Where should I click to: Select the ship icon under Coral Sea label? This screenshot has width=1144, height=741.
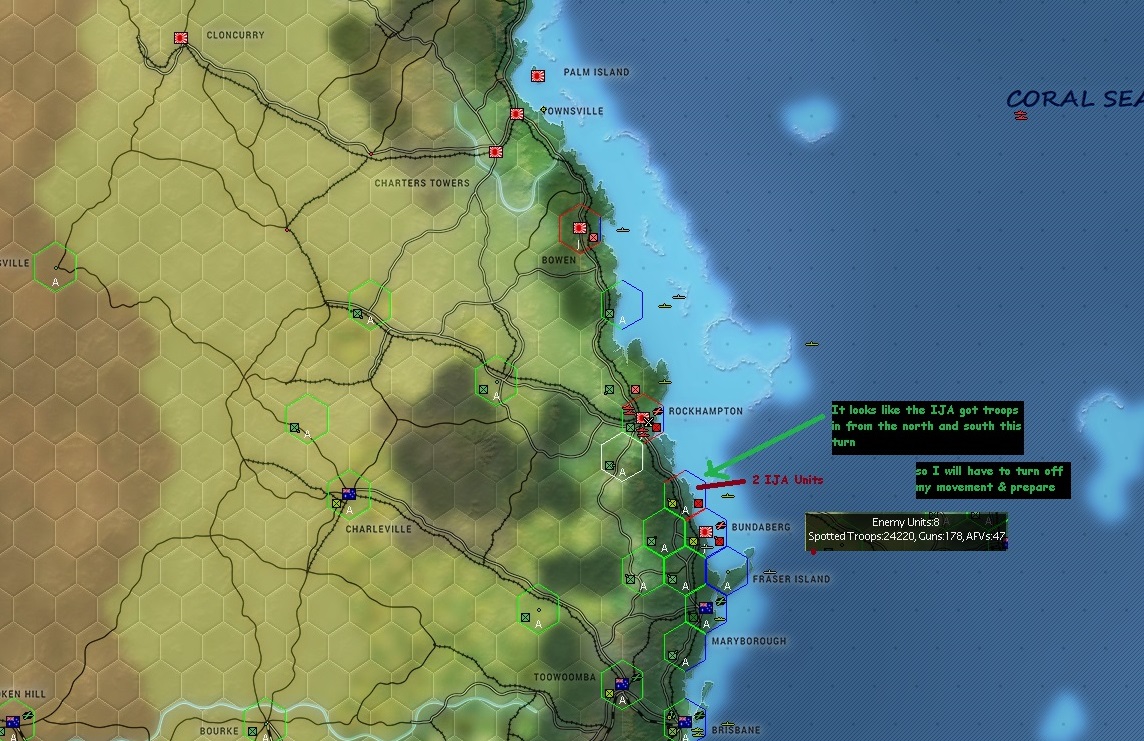(1021, 115)
